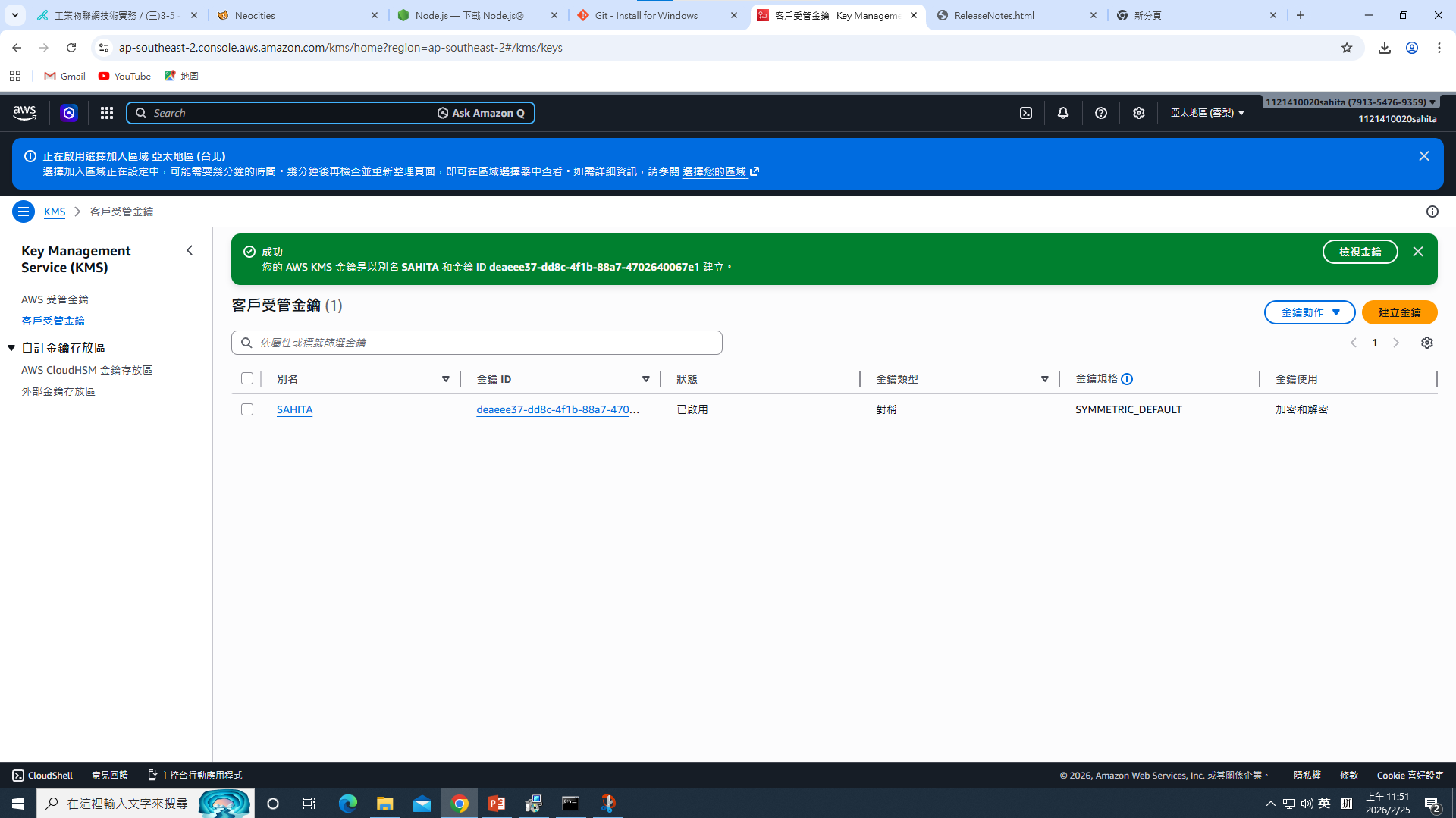Open the notifications bell icon
1456x818 pixels.
pyautogui.click(x=1062, y=113)
